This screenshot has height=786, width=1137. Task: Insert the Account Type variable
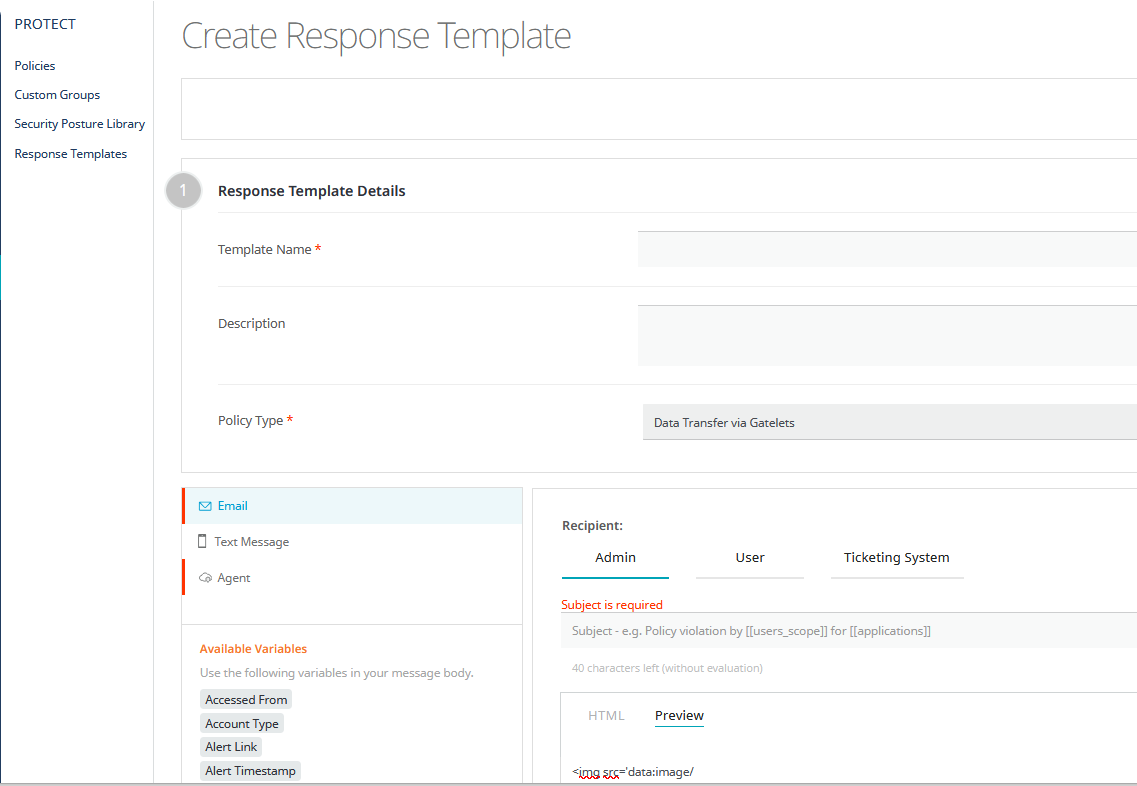click(x=242, y=724)
